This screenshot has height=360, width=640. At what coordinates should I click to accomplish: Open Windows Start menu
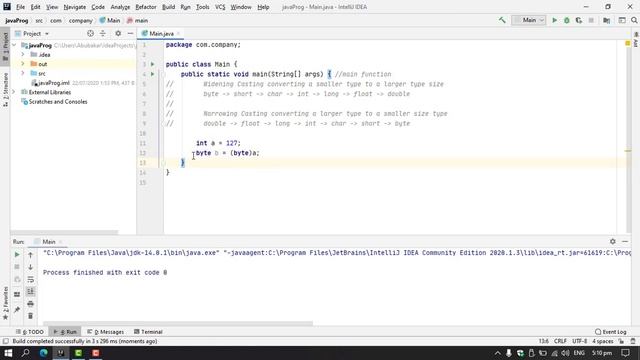click(8, 353)
